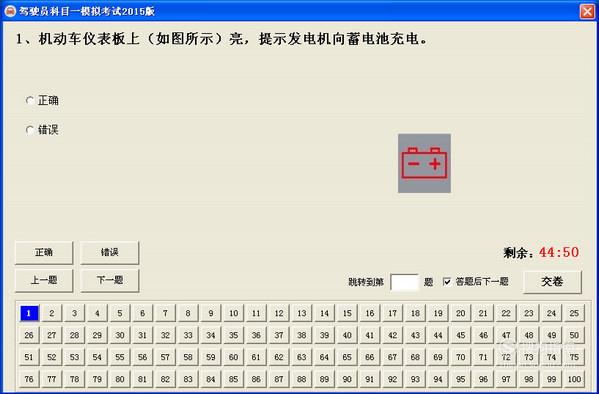Jump to question 66
The height and width of the screenshot is (394, 599).
369,357
